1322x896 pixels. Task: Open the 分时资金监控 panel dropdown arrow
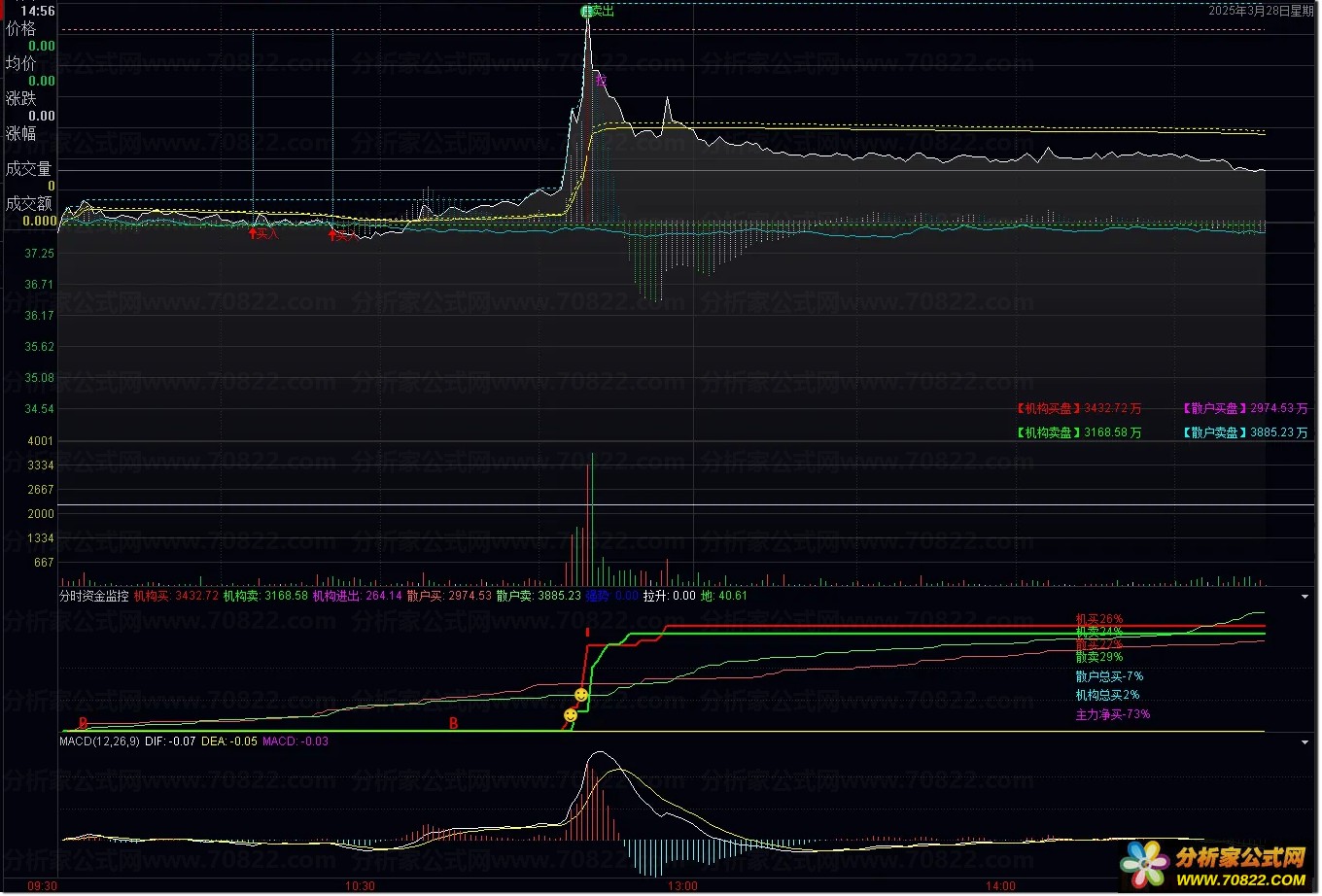click(x=1305, y=597)
